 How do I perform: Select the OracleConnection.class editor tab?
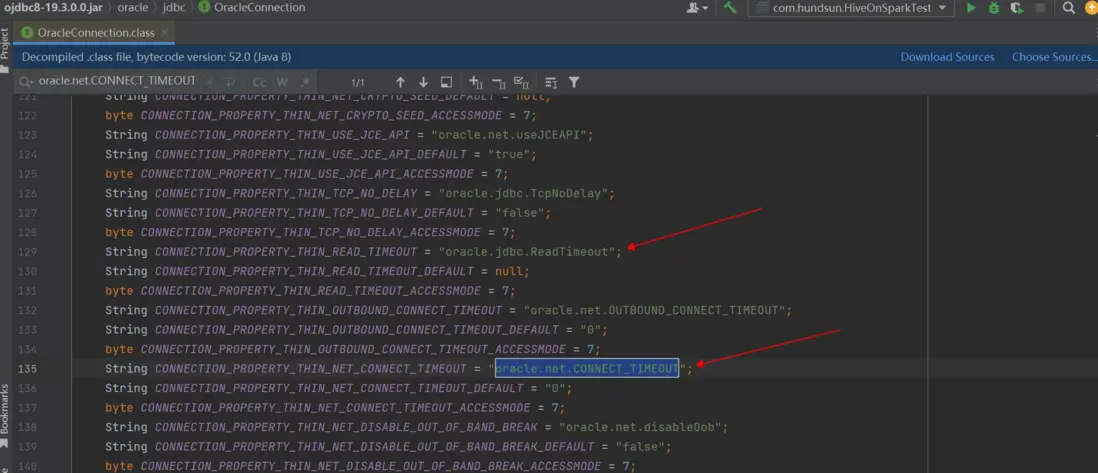95,32
